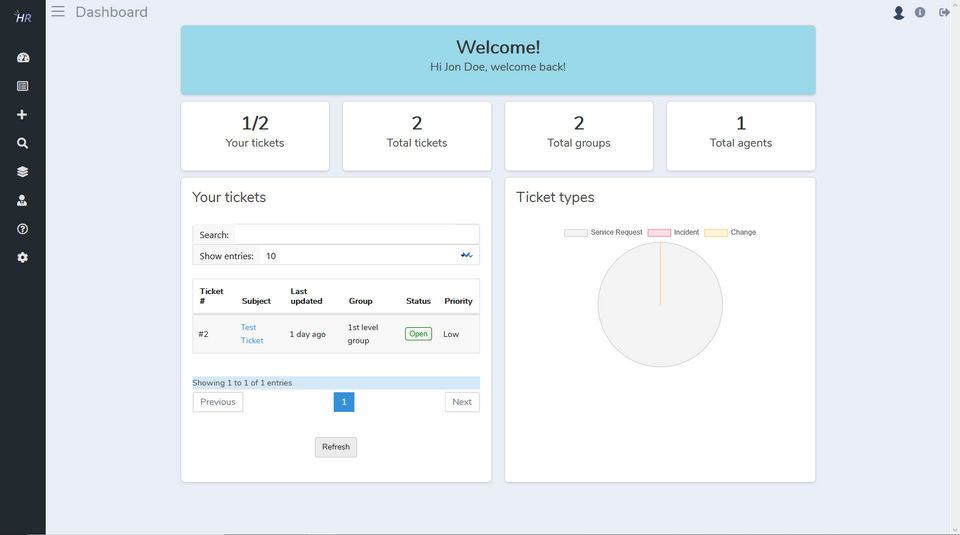Screen dimensions: 960x535
Task: Click the page vertical scrollbar
Action: tap(954, 268)
